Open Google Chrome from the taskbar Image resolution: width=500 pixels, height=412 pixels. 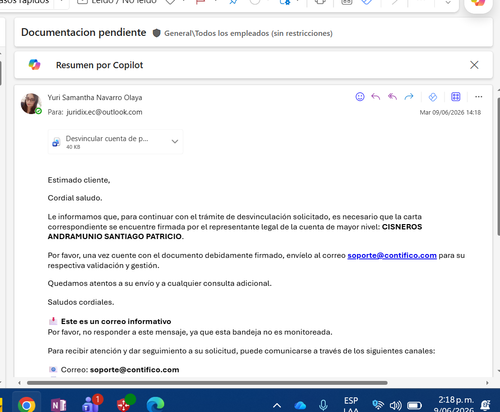(x=27, y=404)
